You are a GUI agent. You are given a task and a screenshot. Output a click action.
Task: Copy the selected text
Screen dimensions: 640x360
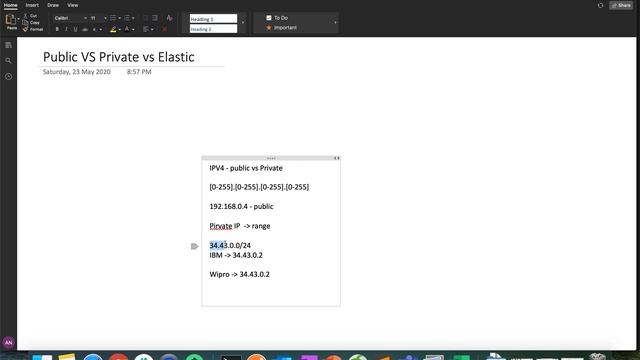click(31, 22)
